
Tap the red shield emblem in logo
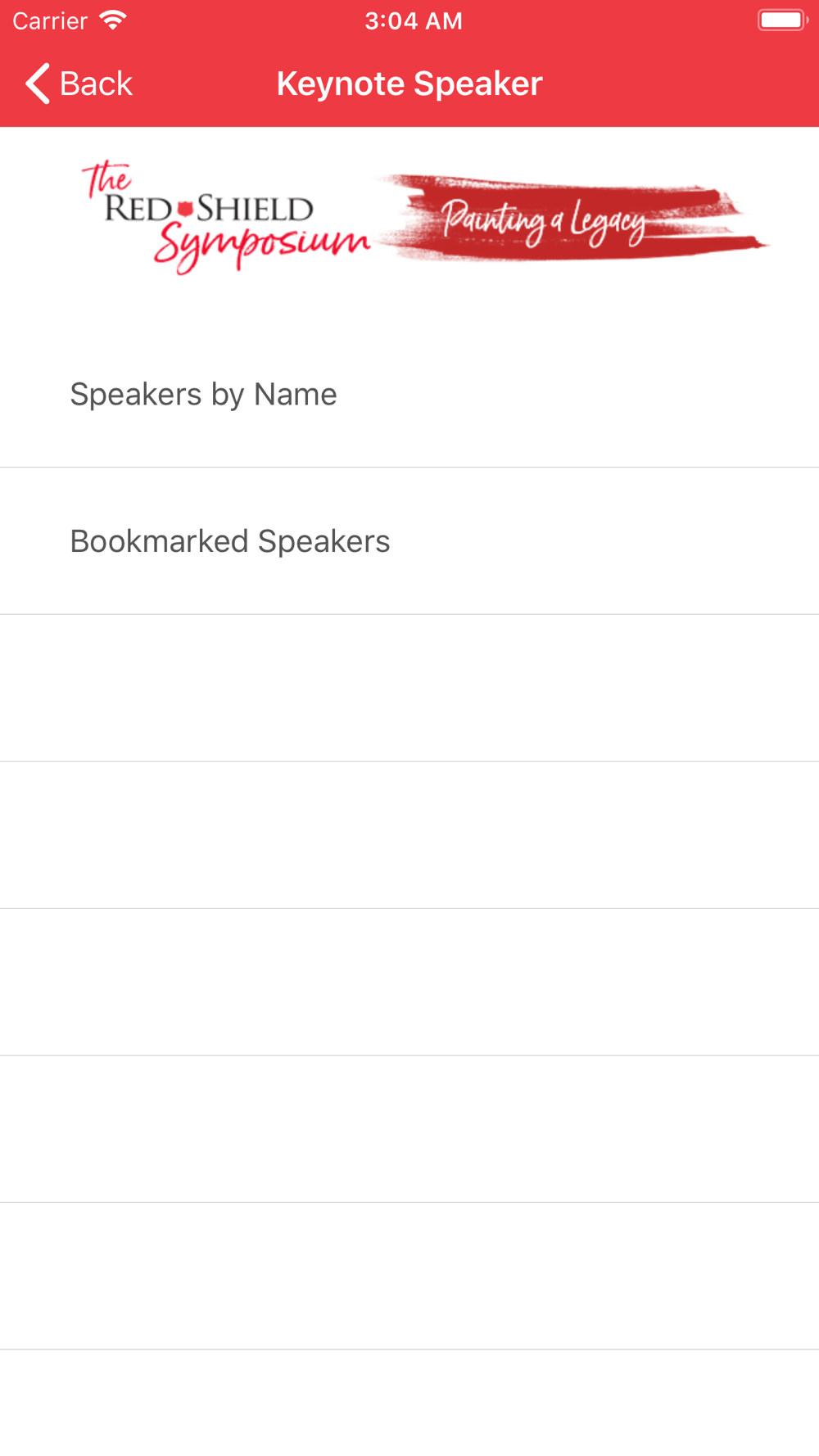click(185, 208)
